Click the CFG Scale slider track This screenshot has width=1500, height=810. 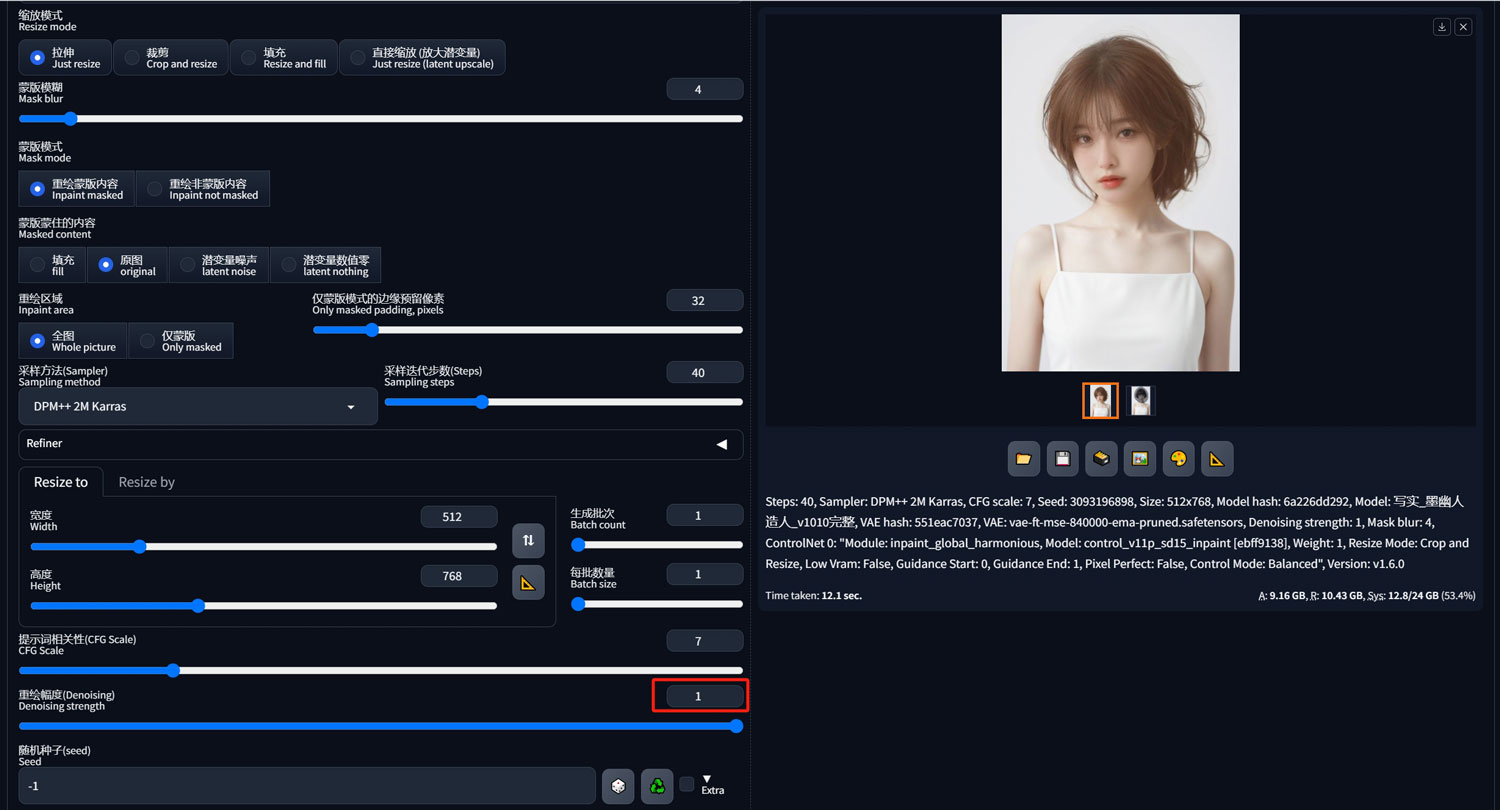pyautogui.click(x=380, y=670)
